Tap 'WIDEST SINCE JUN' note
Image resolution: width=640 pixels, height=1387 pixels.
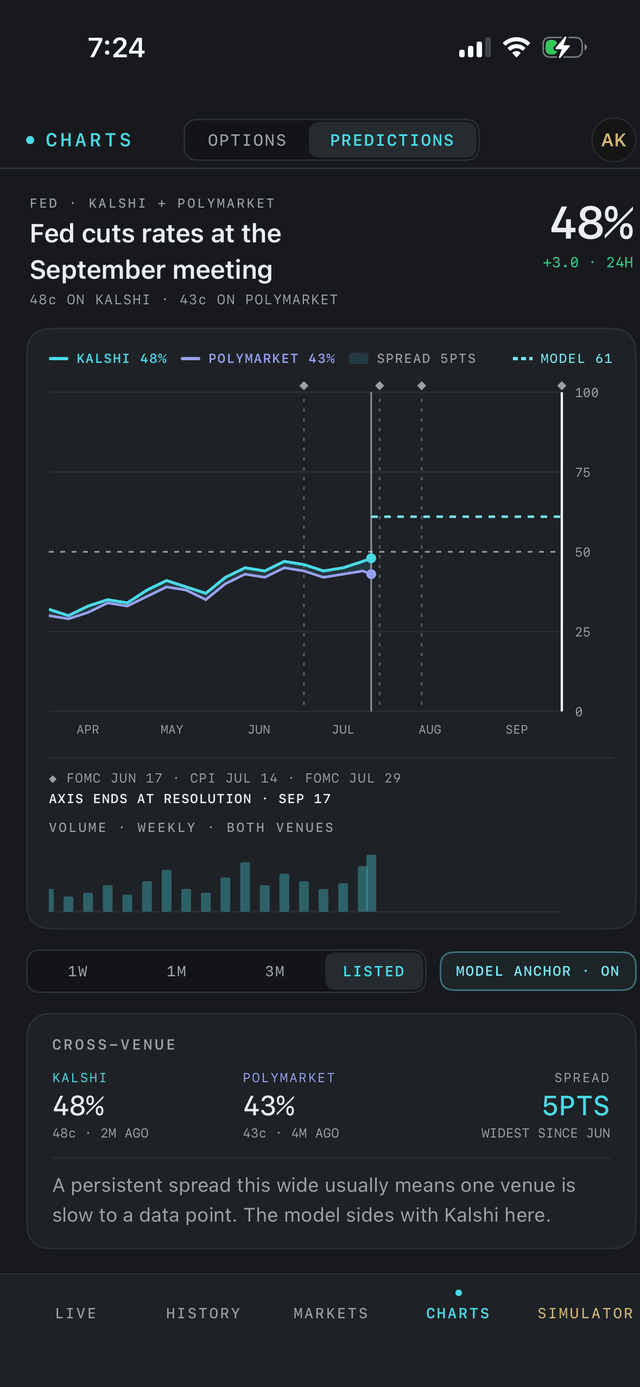click(545, 1133)
